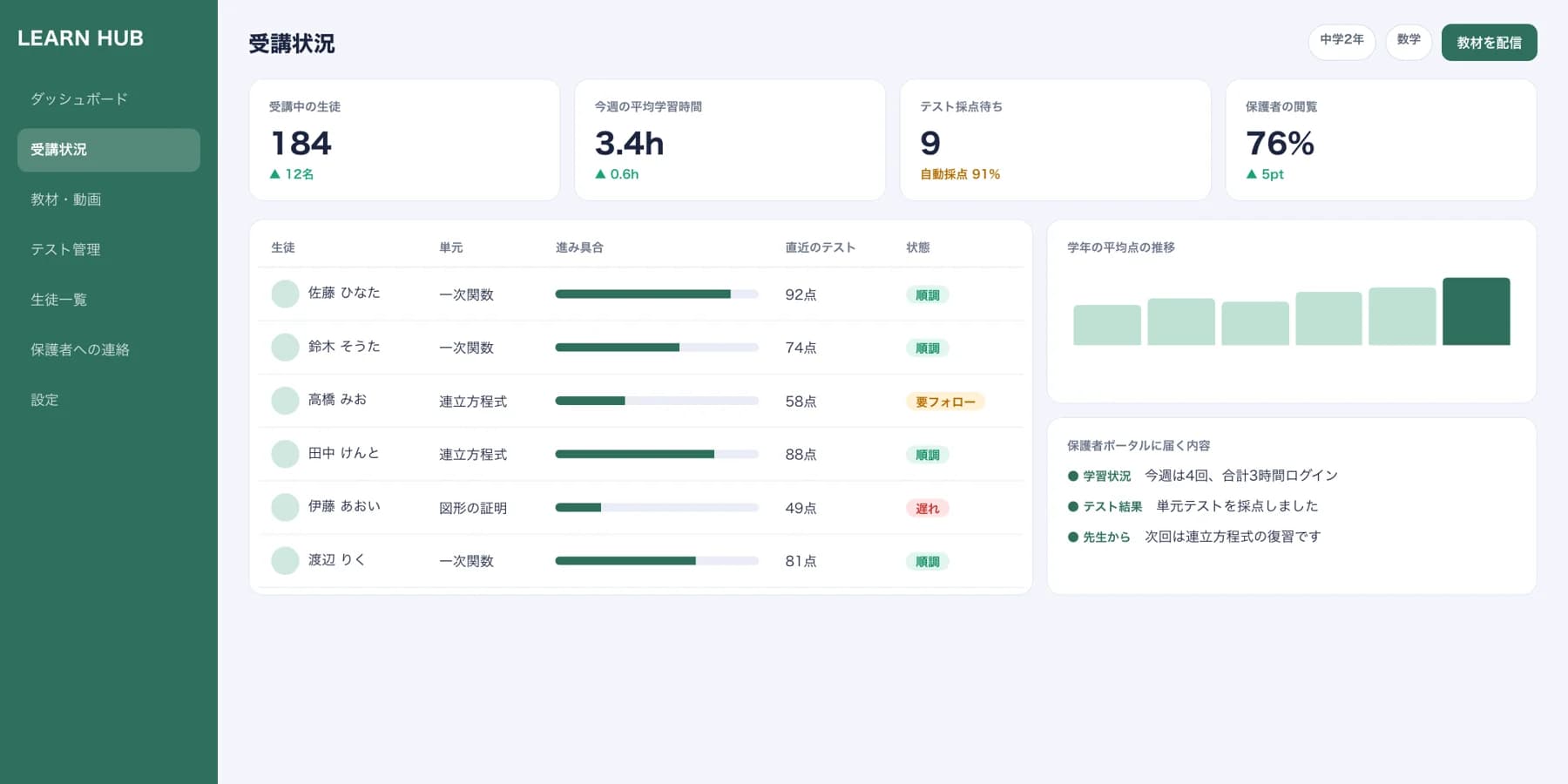
Task: Click the avatar beside 鈴木 そうた
Action: 285,348
